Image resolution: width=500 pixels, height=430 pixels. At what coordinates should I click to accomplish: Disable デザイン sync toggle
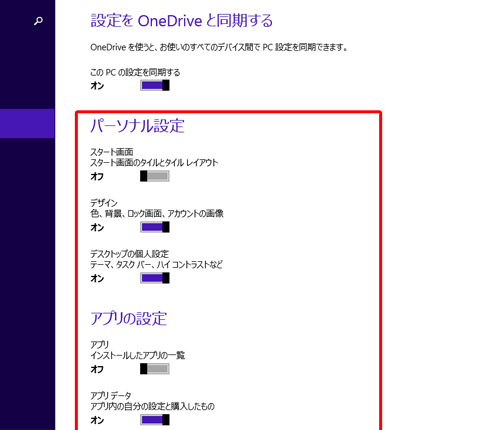[155, 227]
